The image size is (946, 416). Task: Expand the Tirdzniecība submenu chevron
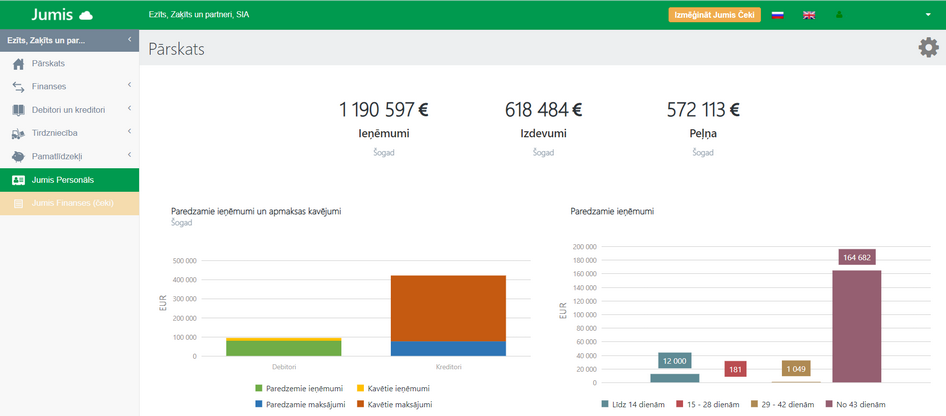[x=129, y=132]
